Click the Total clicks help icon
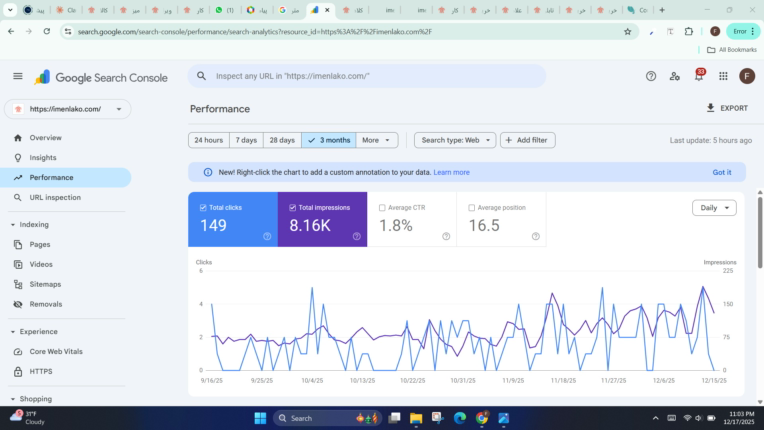Image resolution: width=764 pixels, height=430 pixels. point(267,236)
